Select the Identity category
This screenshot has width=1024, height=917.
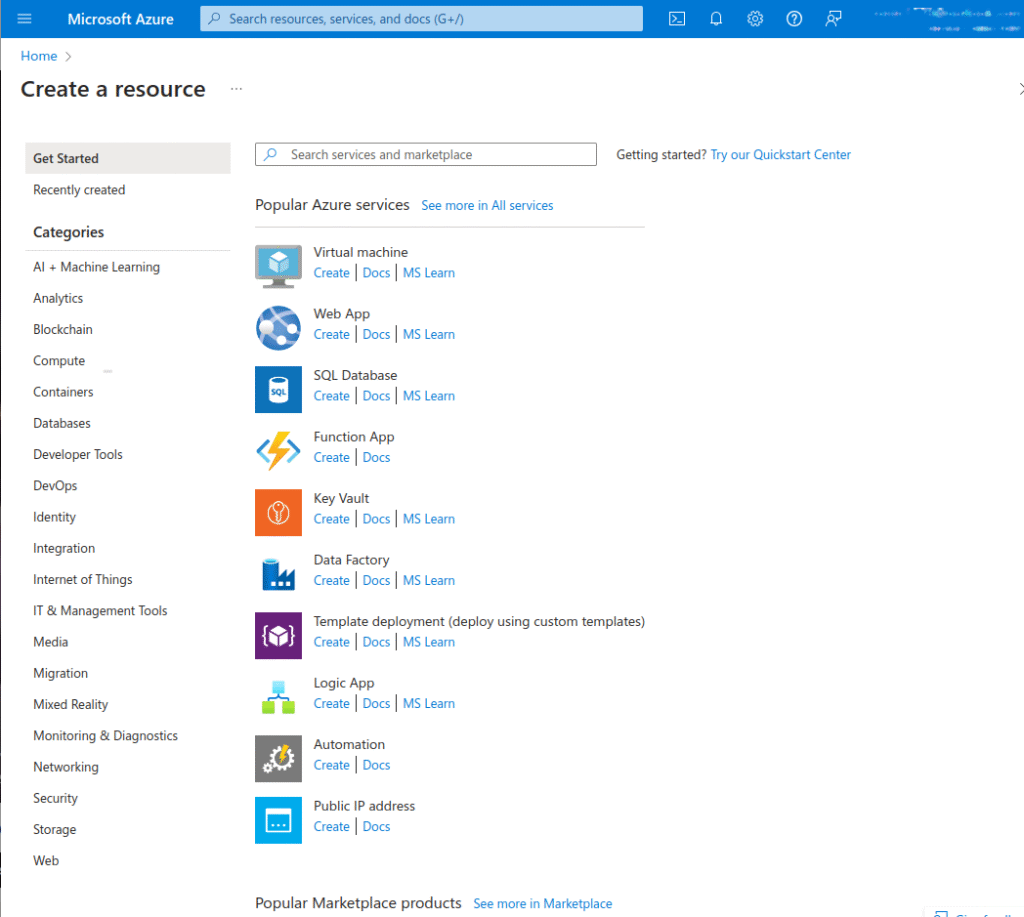click(54, 517)
